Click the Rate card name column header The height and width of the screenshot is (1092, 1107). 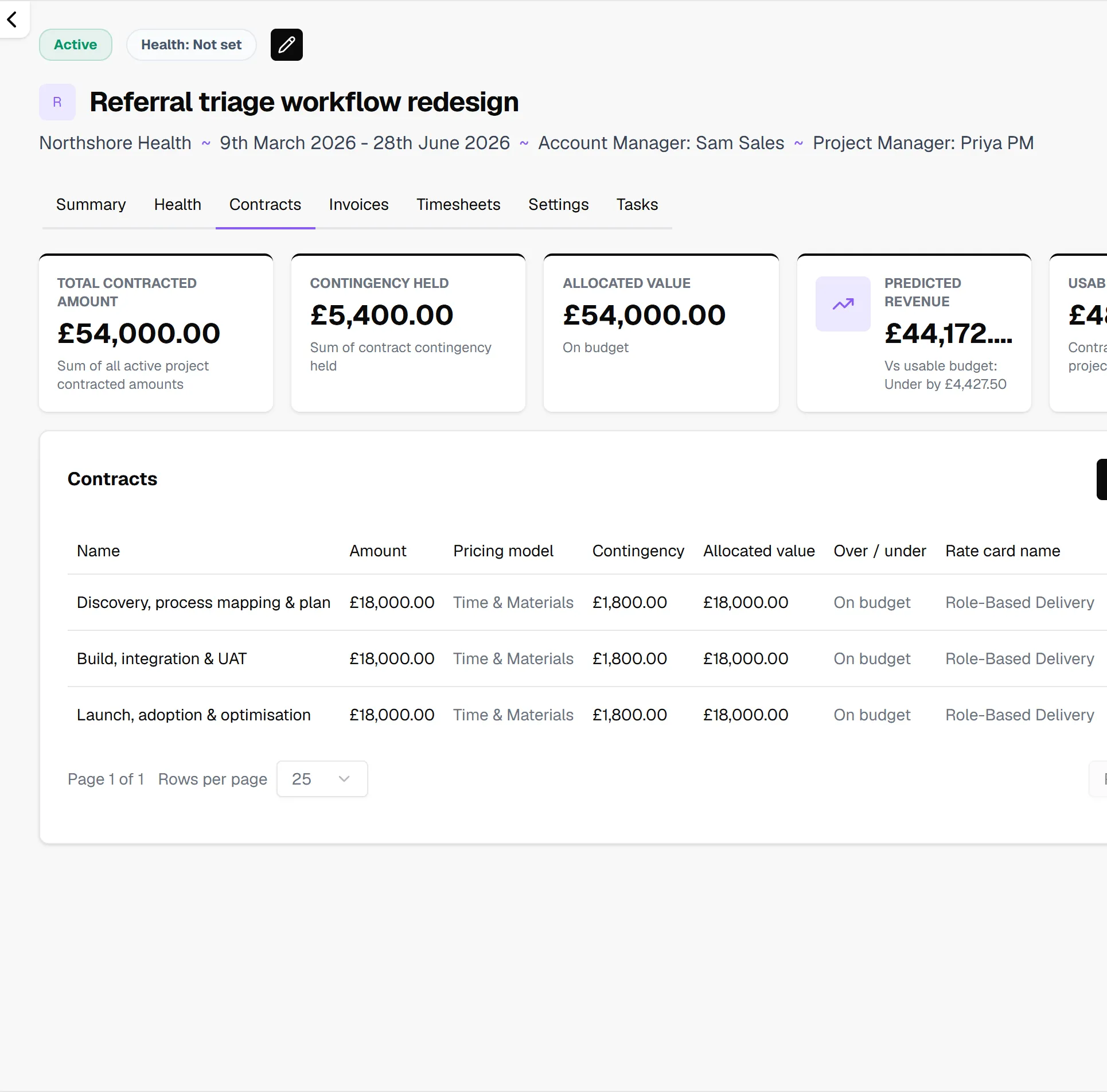pos(1003,551)
